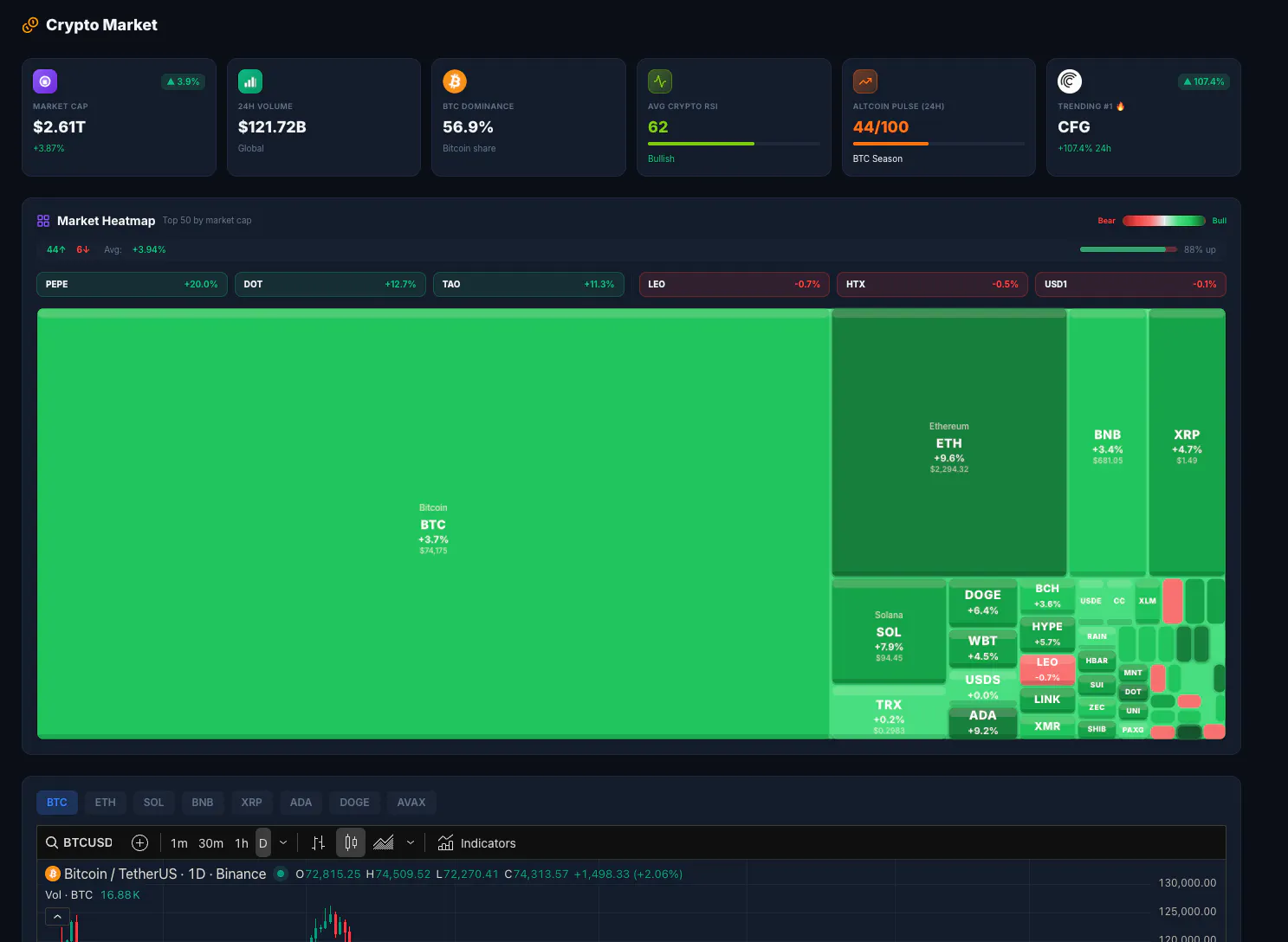Screen dimensions: 1288x942
Task: Click the Bitcoin BTC heatmap tile
Action: click(x=433, y=524)
